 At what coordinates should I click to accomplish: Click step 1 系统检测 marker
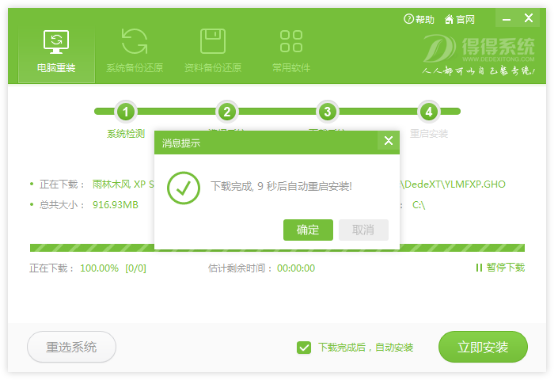pyautogui.click(x=125, y=112)
